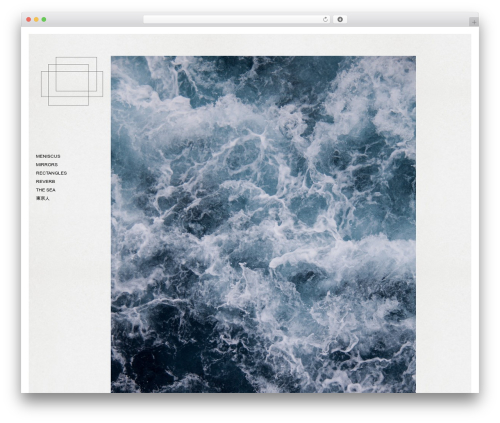The height and width of the screenshot is (423, 500).
Task: Open the REVERB gallery link
Action: [45, 181]
